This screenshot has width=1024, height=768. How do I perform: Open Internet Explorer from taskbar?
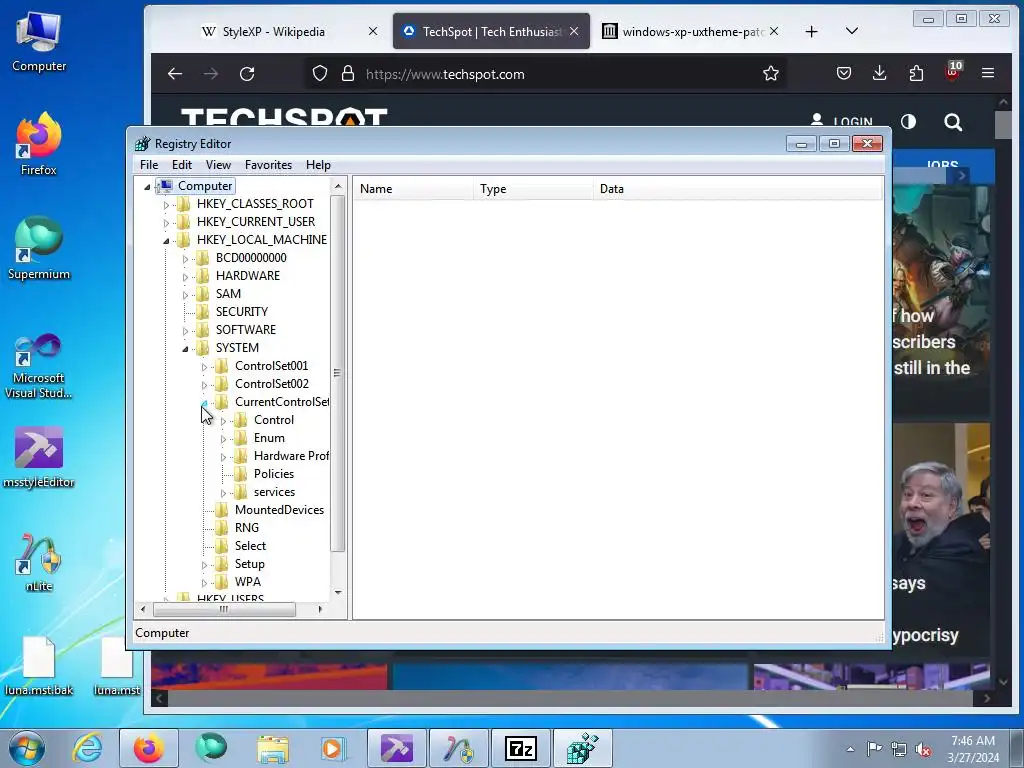click(x=88, y=748)
